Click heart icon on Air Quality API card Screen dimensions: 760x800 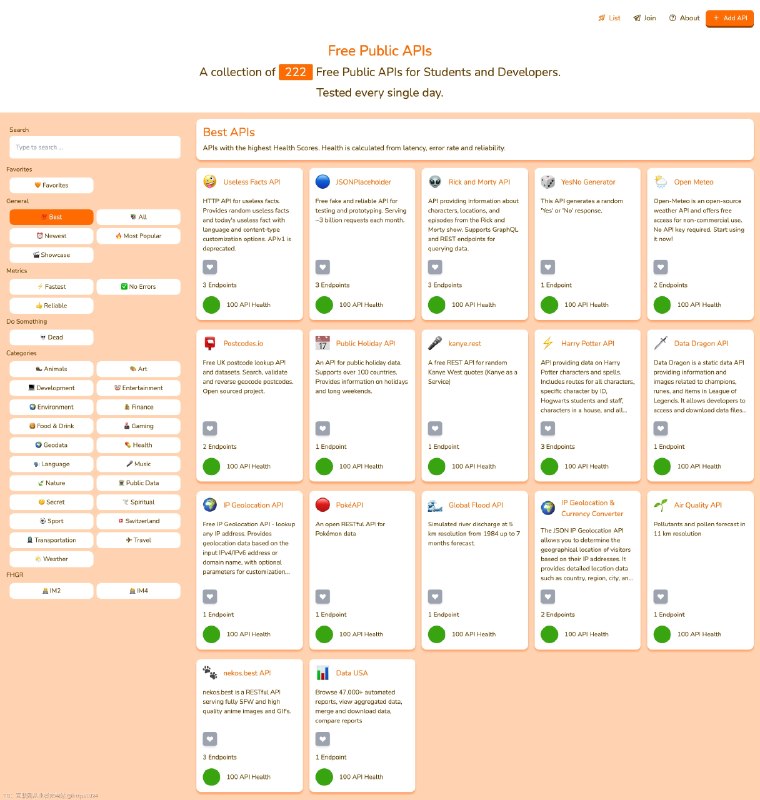661,596
